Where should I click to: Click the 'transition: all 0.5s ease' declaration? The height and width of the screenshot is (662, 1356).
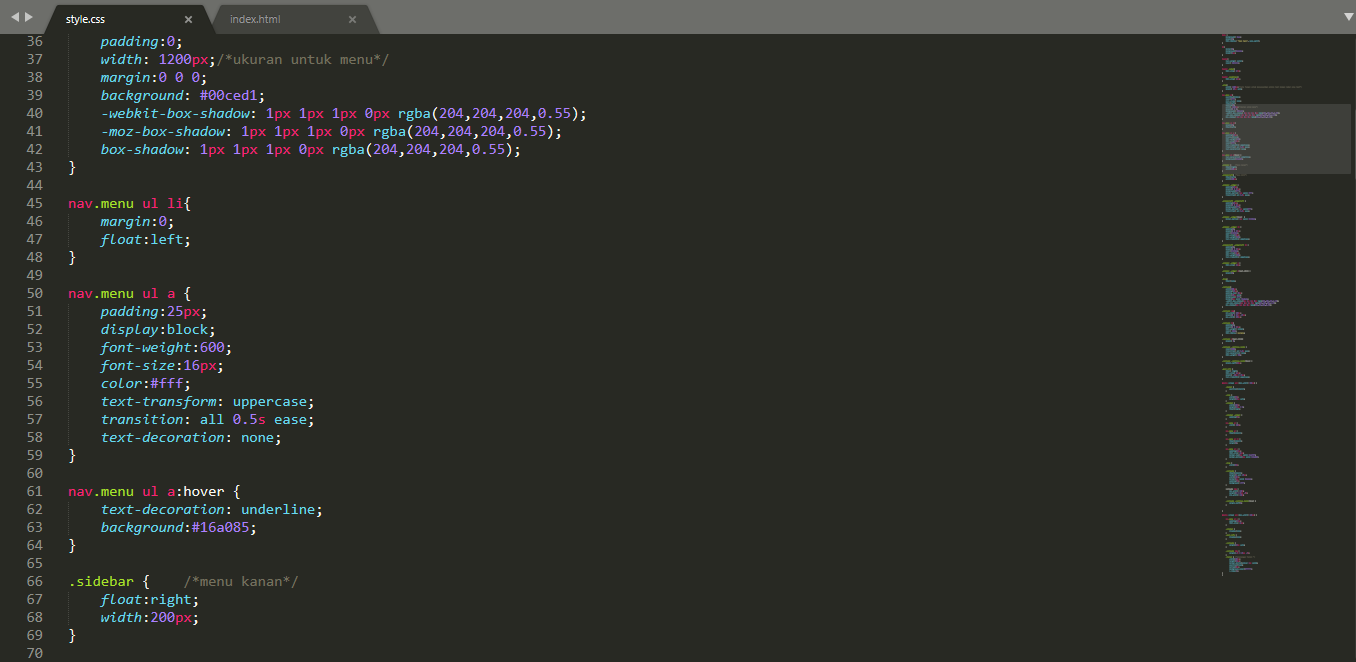coord(205,419)
